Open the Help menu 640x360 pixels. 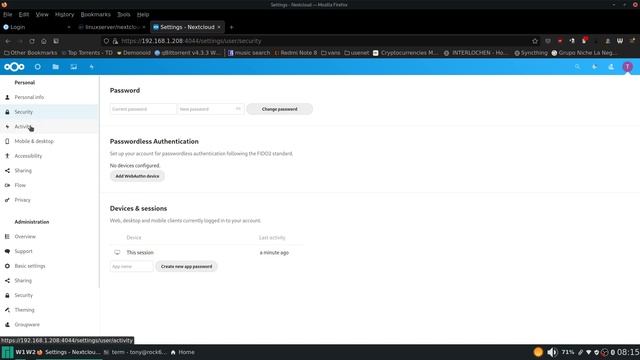click(143, 14)
